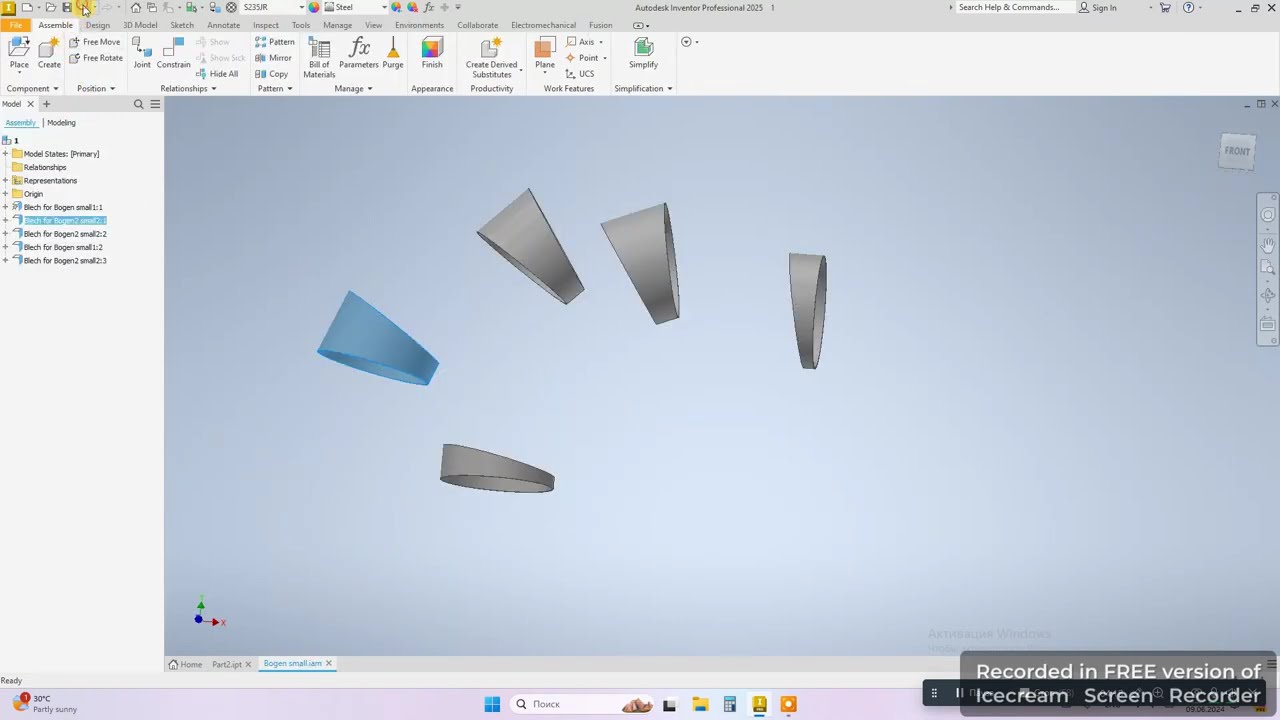The image size is (1280, 720).
Task: Select Blech for Bogen2 small2:1 in browser
Action: coord(64,220)
